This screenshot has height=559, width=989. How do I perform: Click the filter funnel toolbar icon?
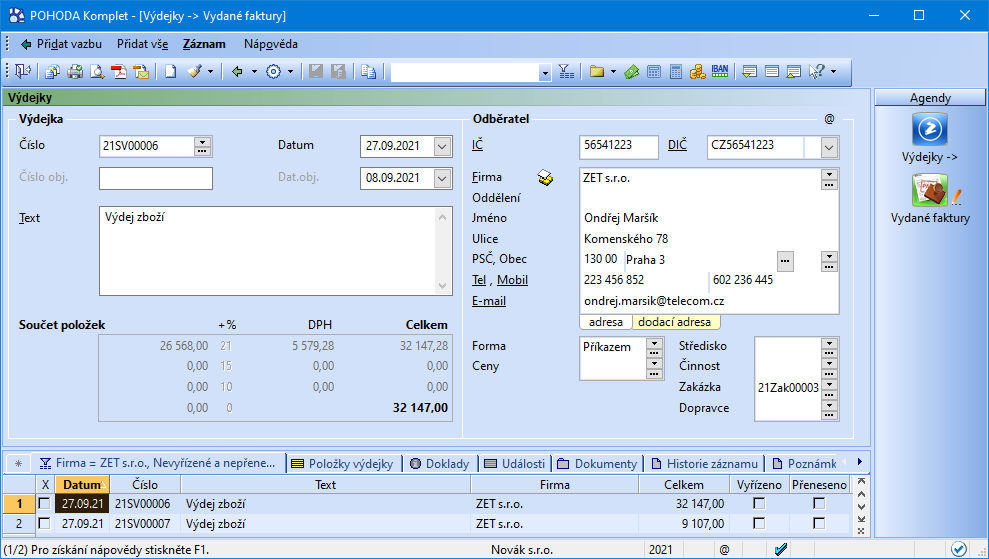(x=566, y=72)
